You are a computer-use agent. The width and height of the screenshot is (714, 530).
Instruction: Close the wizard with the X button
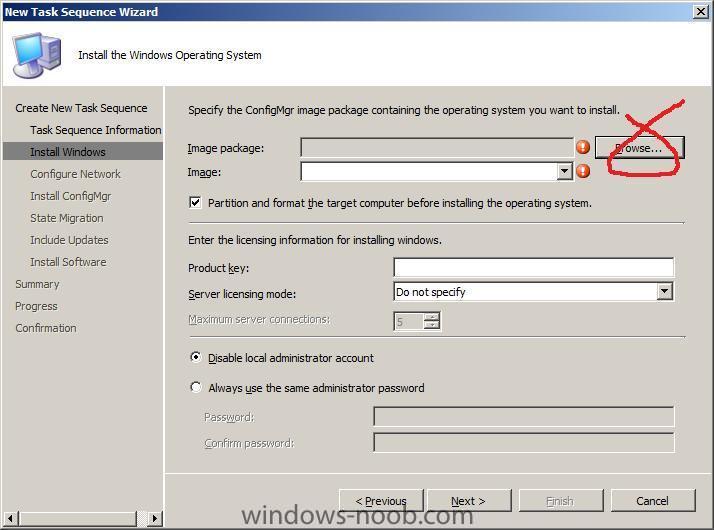(701, 11)
